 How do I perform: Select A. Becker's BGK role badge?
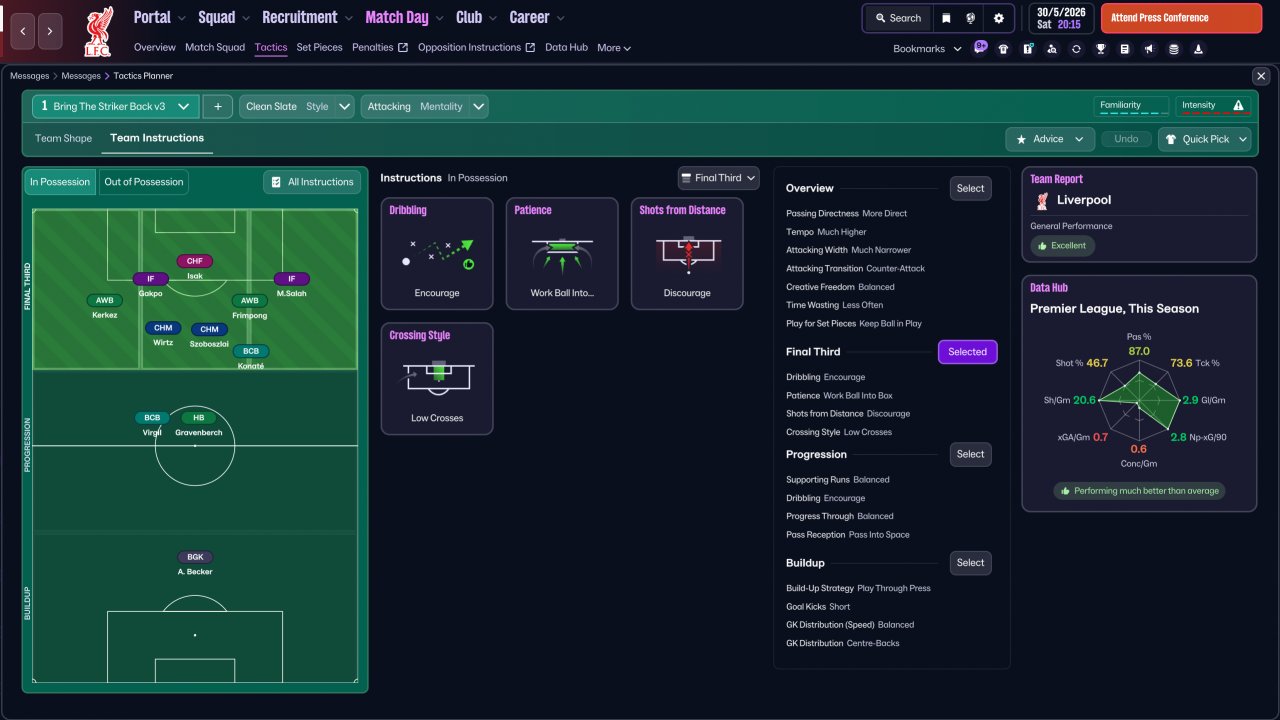[195, 557]
